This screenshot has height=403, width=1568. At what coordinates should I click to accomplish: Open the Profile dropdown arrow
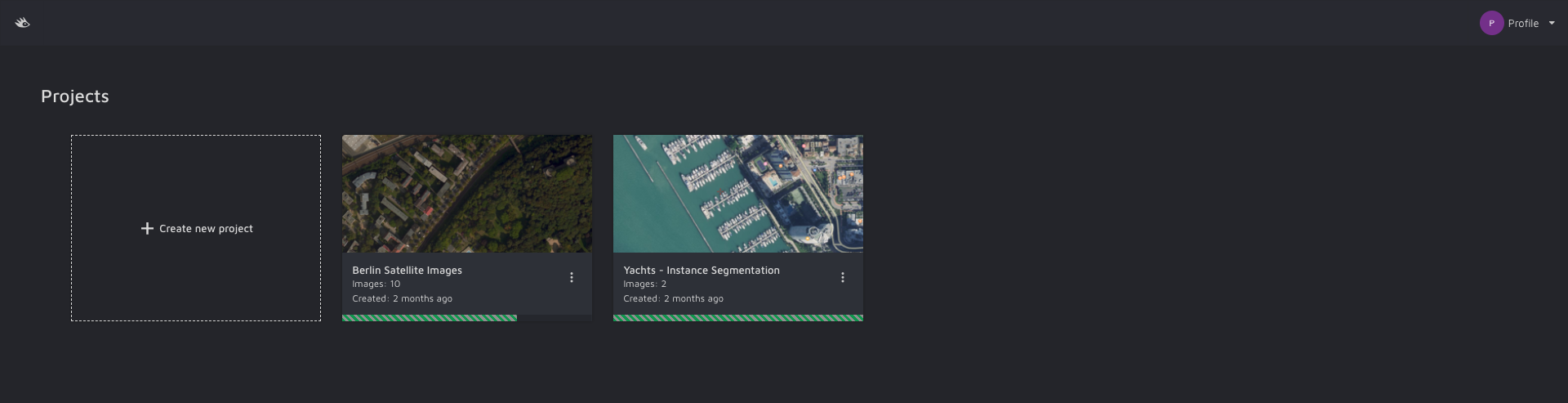1552,23
